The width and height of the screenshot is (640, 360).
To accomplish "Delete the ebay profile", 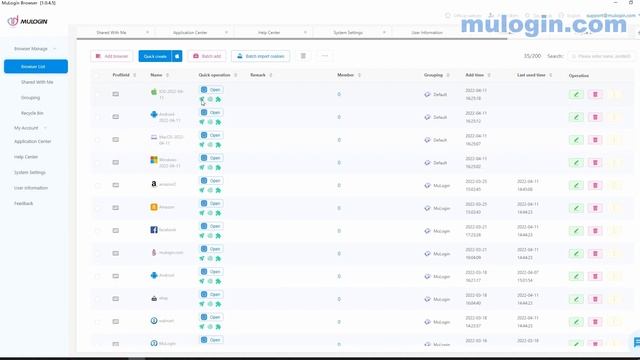I will click(595, 299).
